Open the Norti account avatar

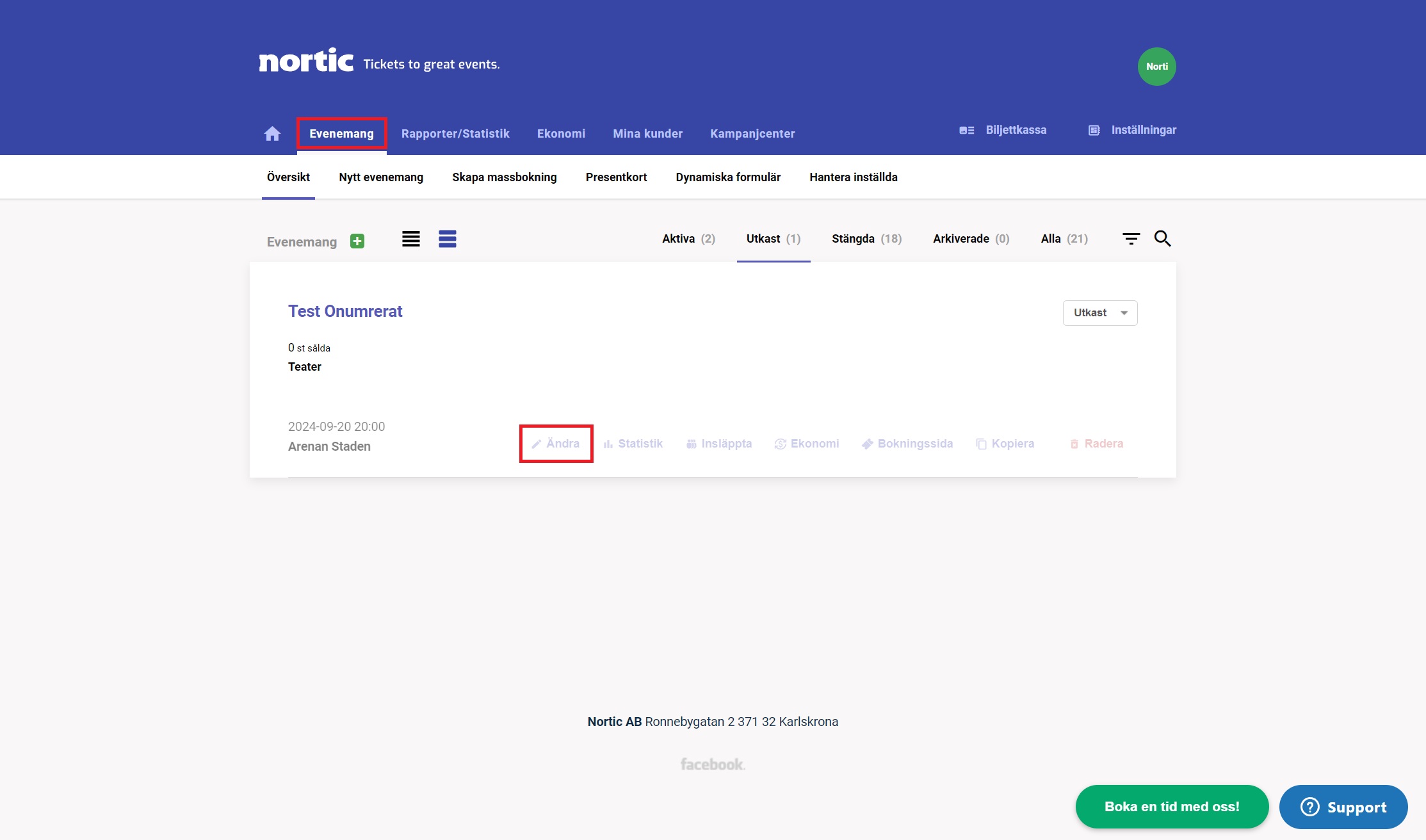tap(1156, 66)
